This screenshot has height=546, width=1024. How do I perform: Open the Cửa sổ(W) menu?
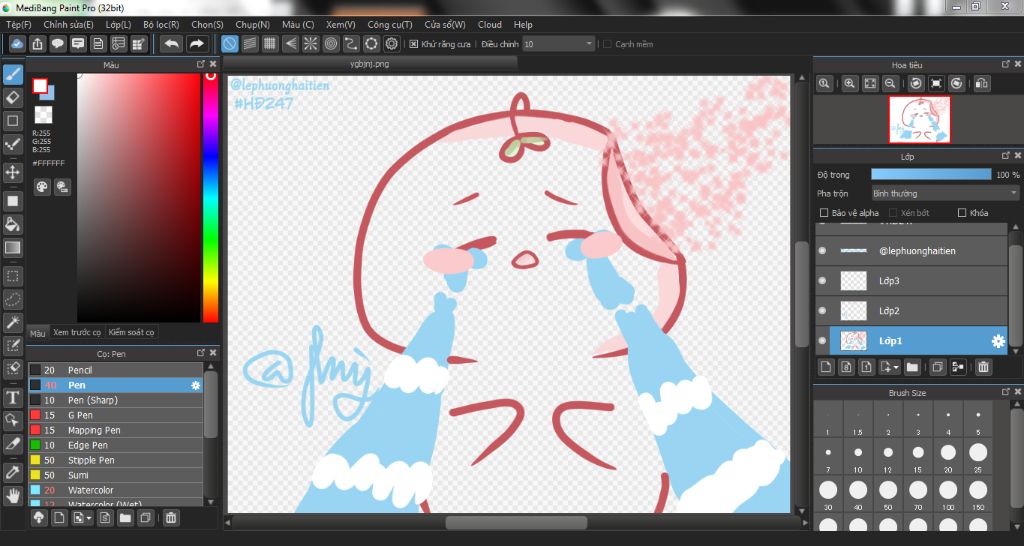pos(445,25)
